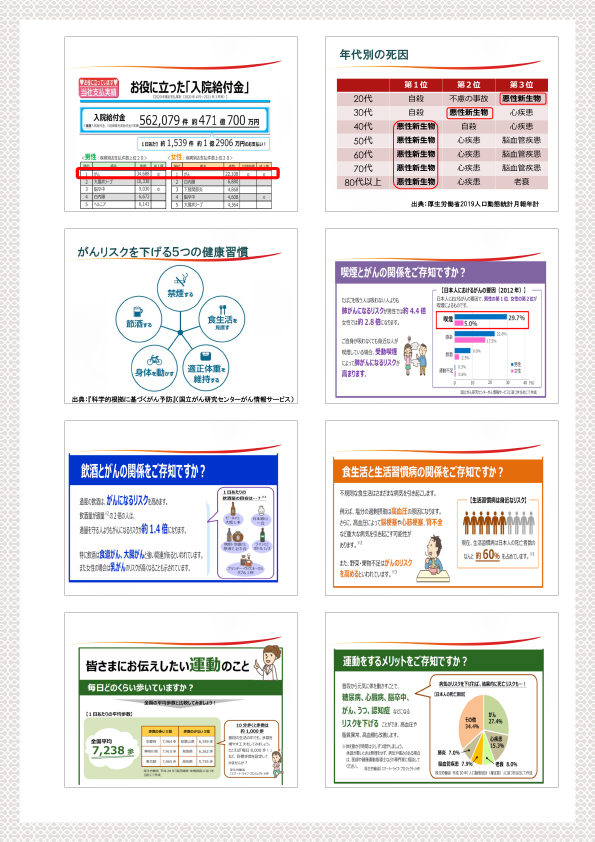Open the 運動をするメリット slide
595x842 pixels.
[441, 700]
